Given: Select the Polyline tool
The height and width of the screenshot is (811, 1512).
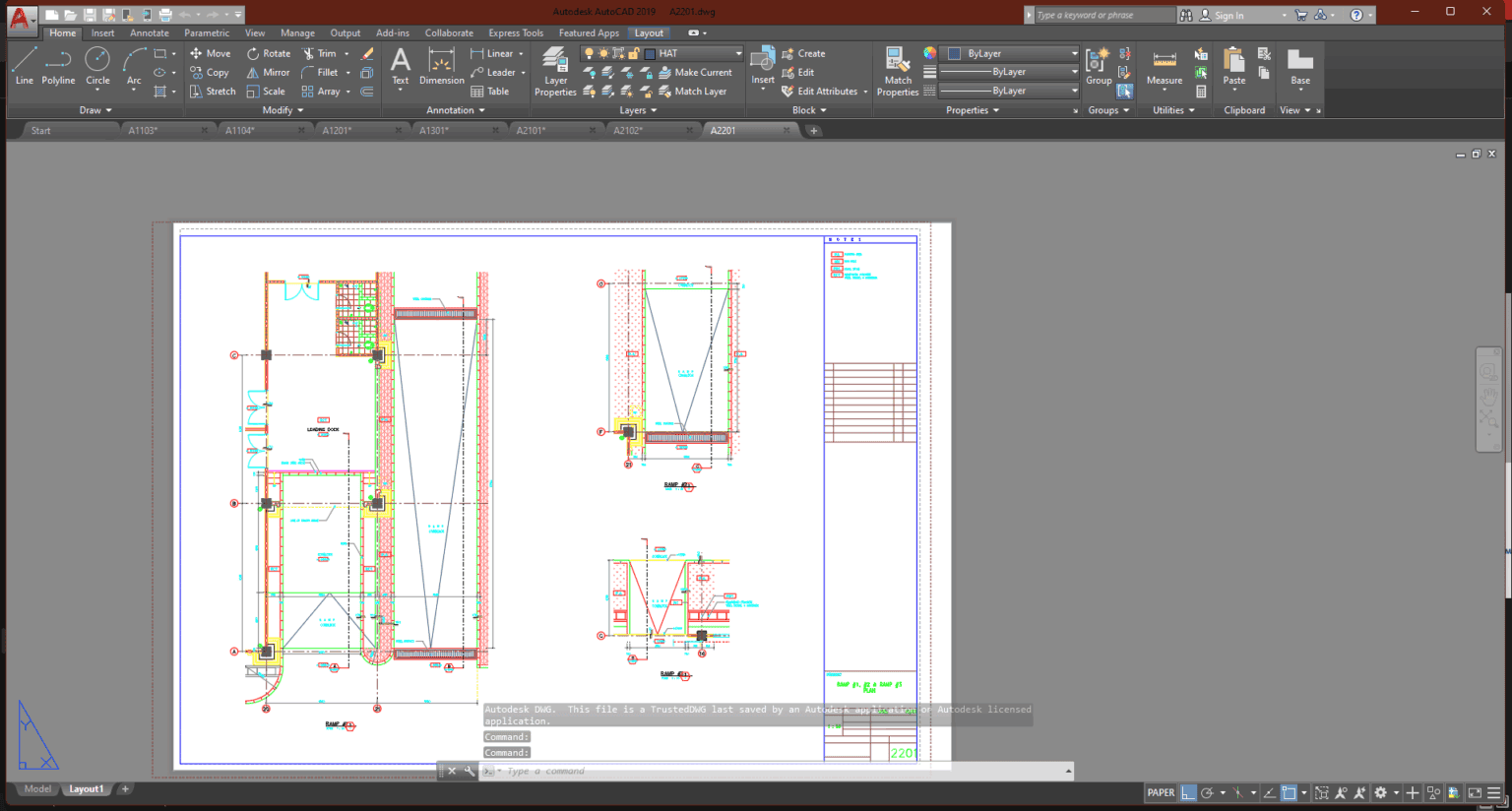Looking at the screenshot, I should [58, 67].
